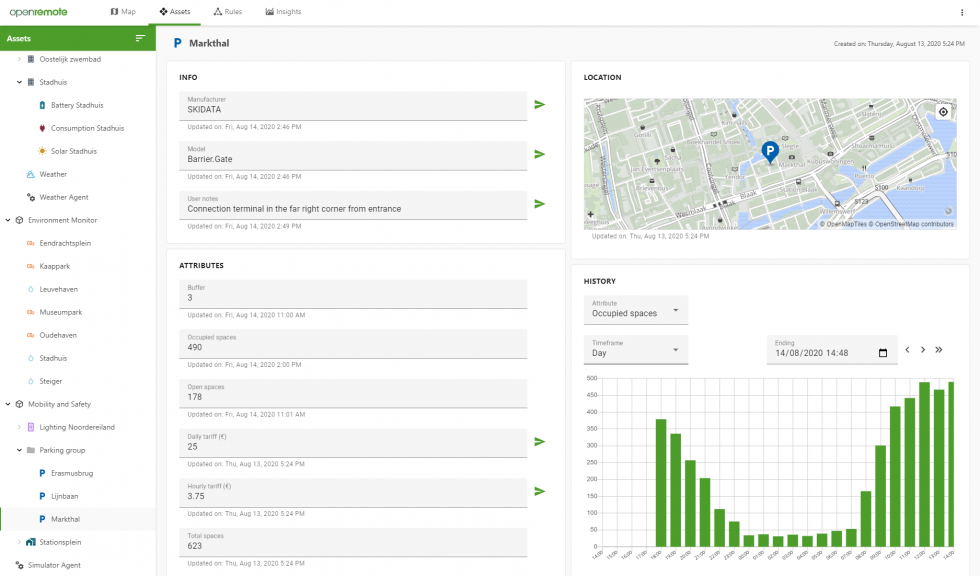Click the double-chevron fast-forward in History panel
This screenshot has width=980, height=576.
(x=939, y=350)
